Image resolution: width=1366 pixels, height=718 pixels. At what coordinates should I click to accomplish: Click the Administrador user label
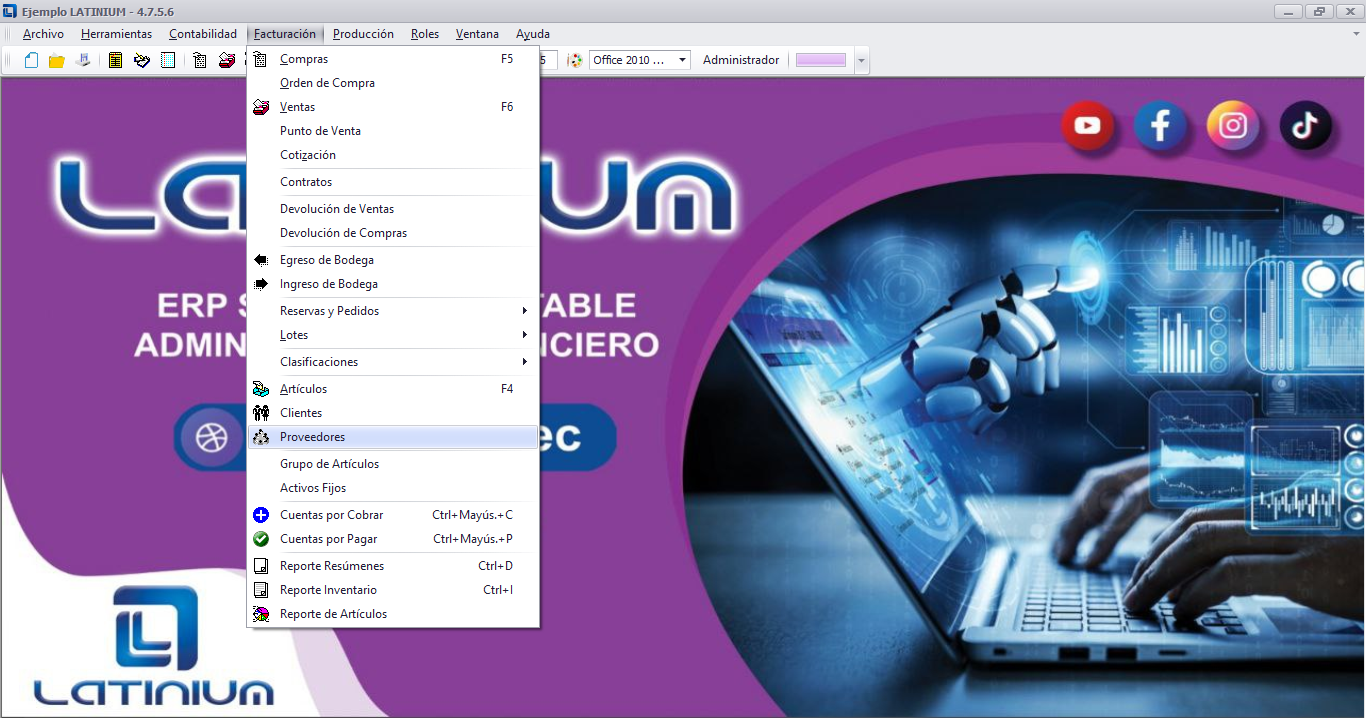pos(740,60)
